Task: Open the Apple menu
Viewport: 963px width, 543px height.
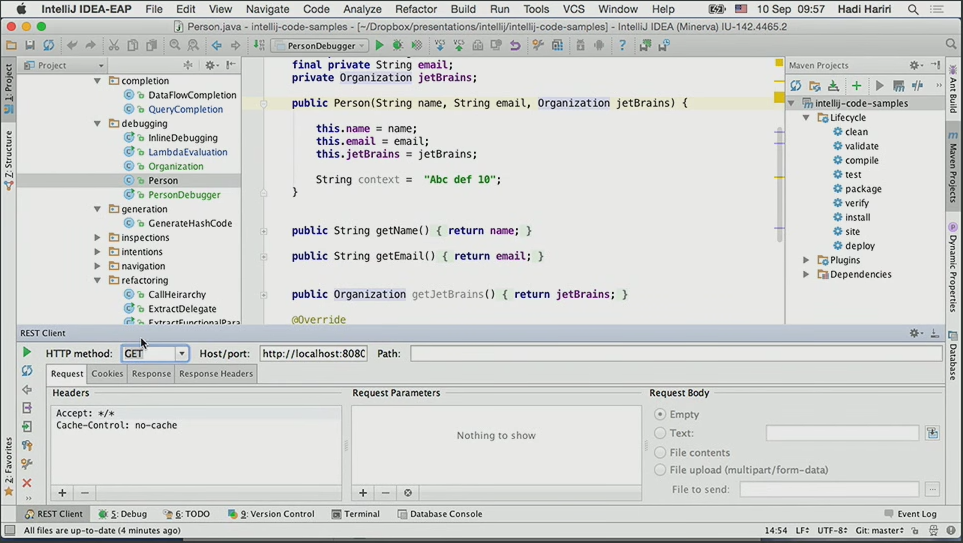Action: 21,9
